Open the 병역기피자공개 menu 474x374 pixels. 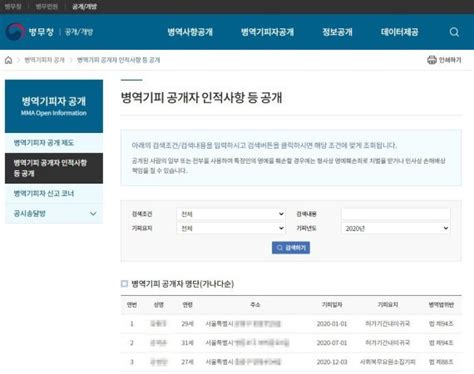click(x=267, y=32)
